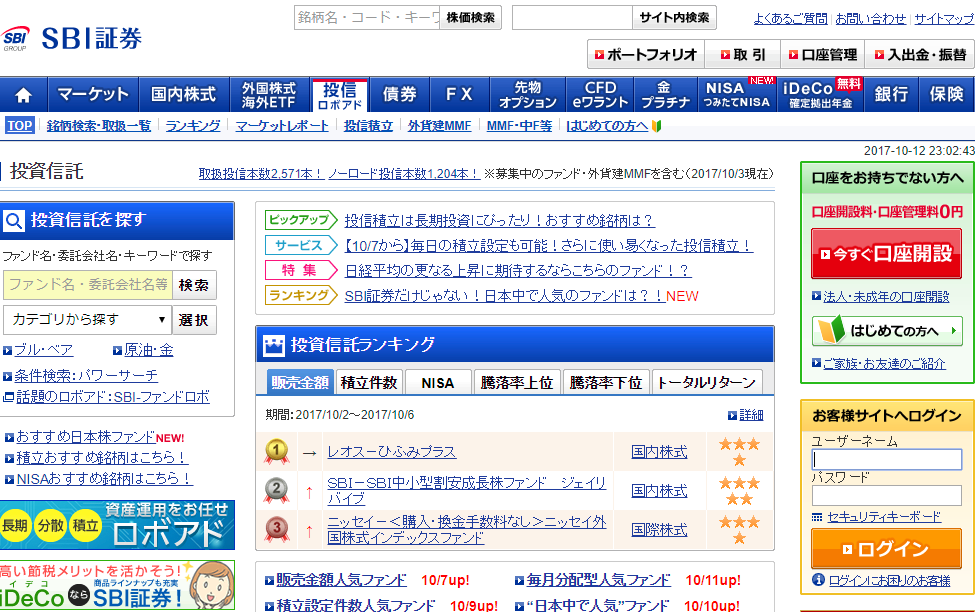
Task: Click the beginner leaf mark icon
Action: (x=657, y=126)
